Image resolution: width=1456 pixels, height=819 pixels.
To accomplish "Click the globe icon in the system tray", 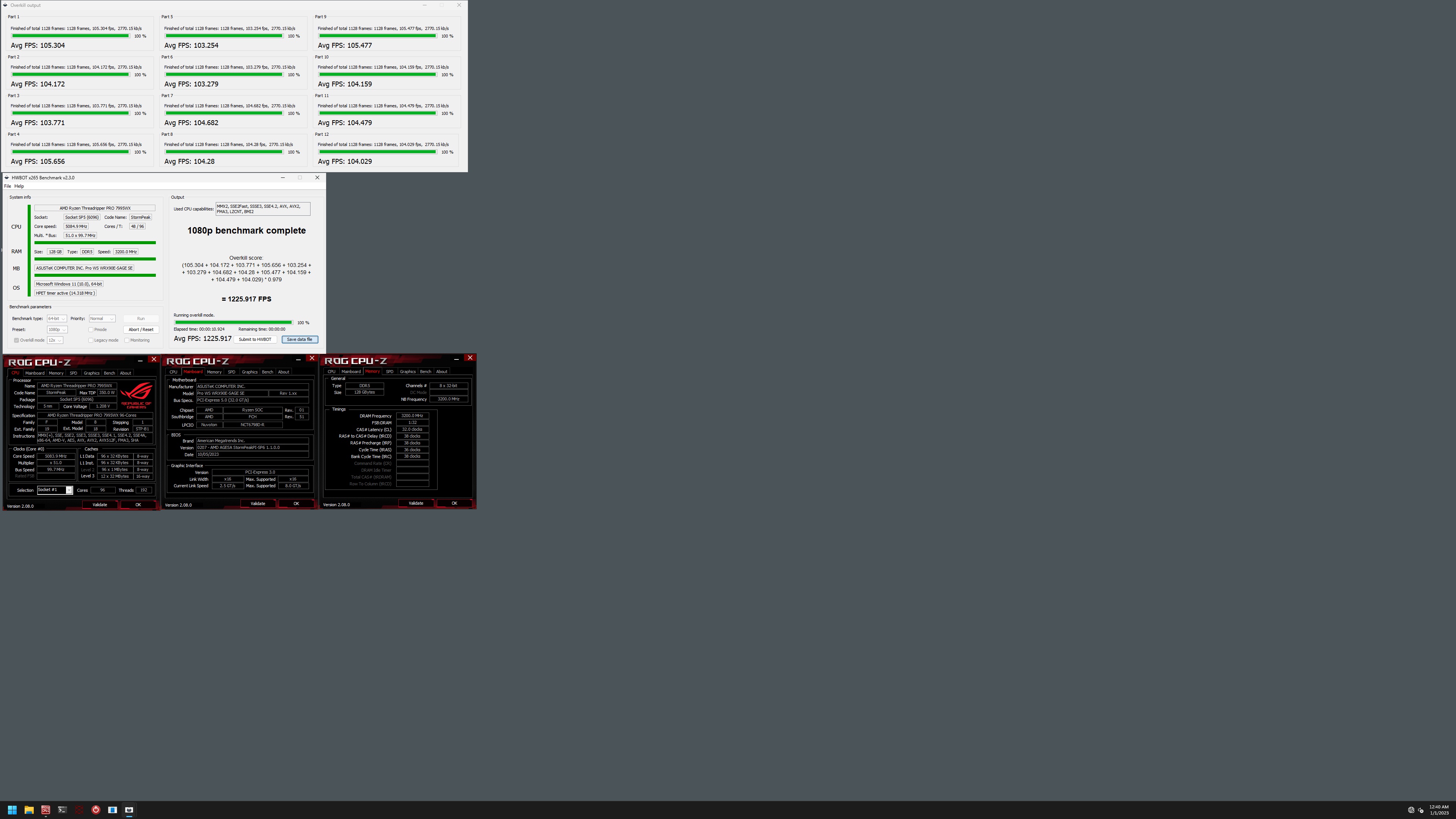I will [x=1411, y=810].
